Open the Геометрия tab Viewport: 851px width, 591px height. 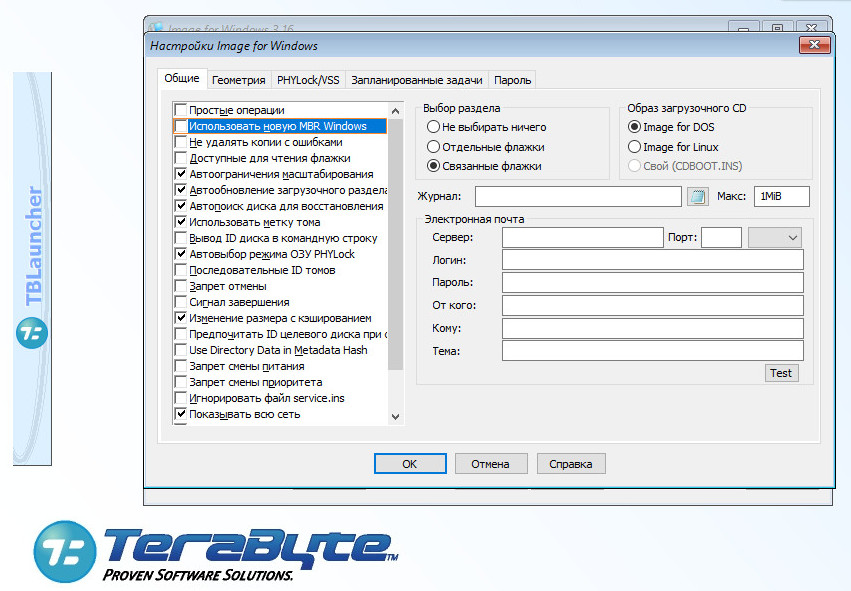pos(238,80)
